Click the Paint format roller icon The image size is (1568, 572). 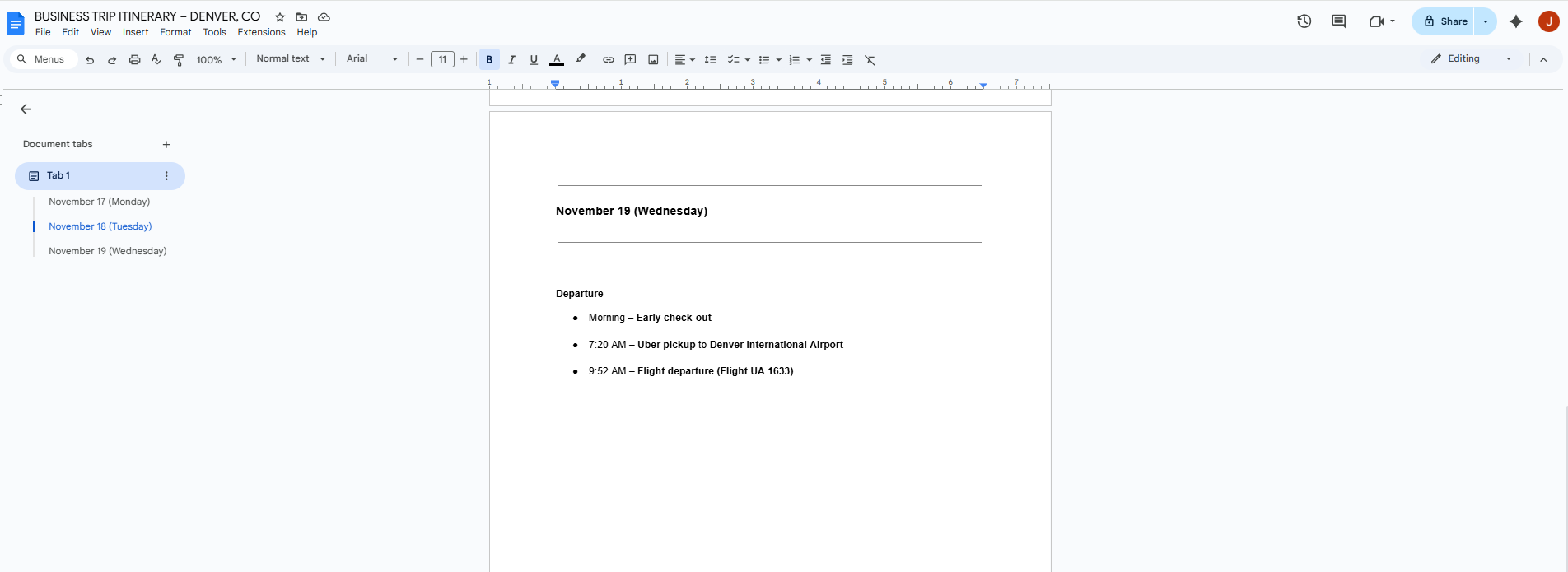[179, 59]
